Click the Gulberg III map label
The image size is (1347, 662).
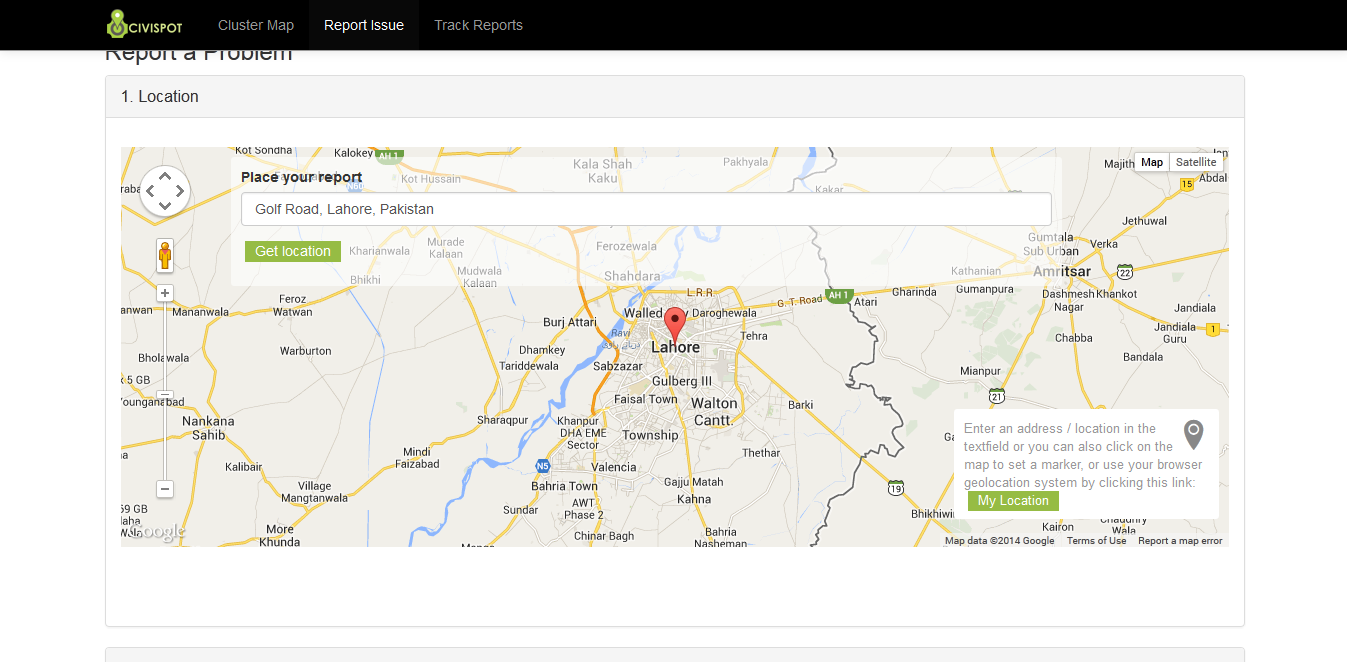click(682, 381)
